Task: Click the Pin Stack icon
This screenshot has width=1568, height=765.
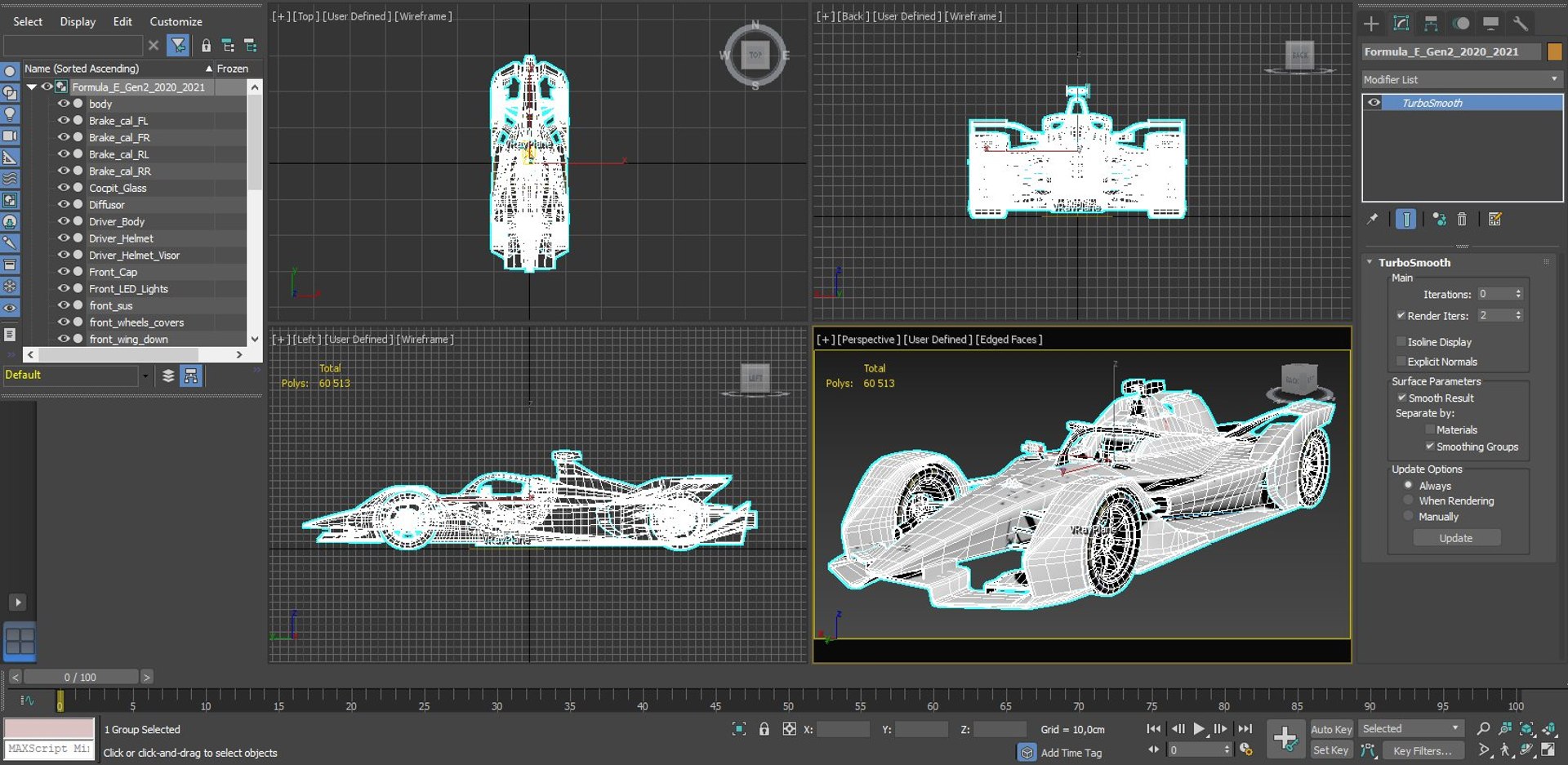Action: 1373,219
